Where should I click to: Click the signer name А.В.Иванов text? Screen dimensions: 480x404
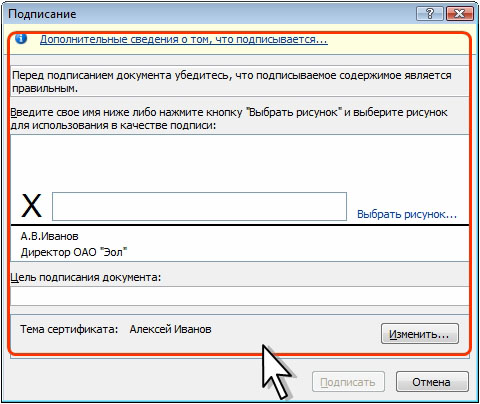(x=49, y=236)
